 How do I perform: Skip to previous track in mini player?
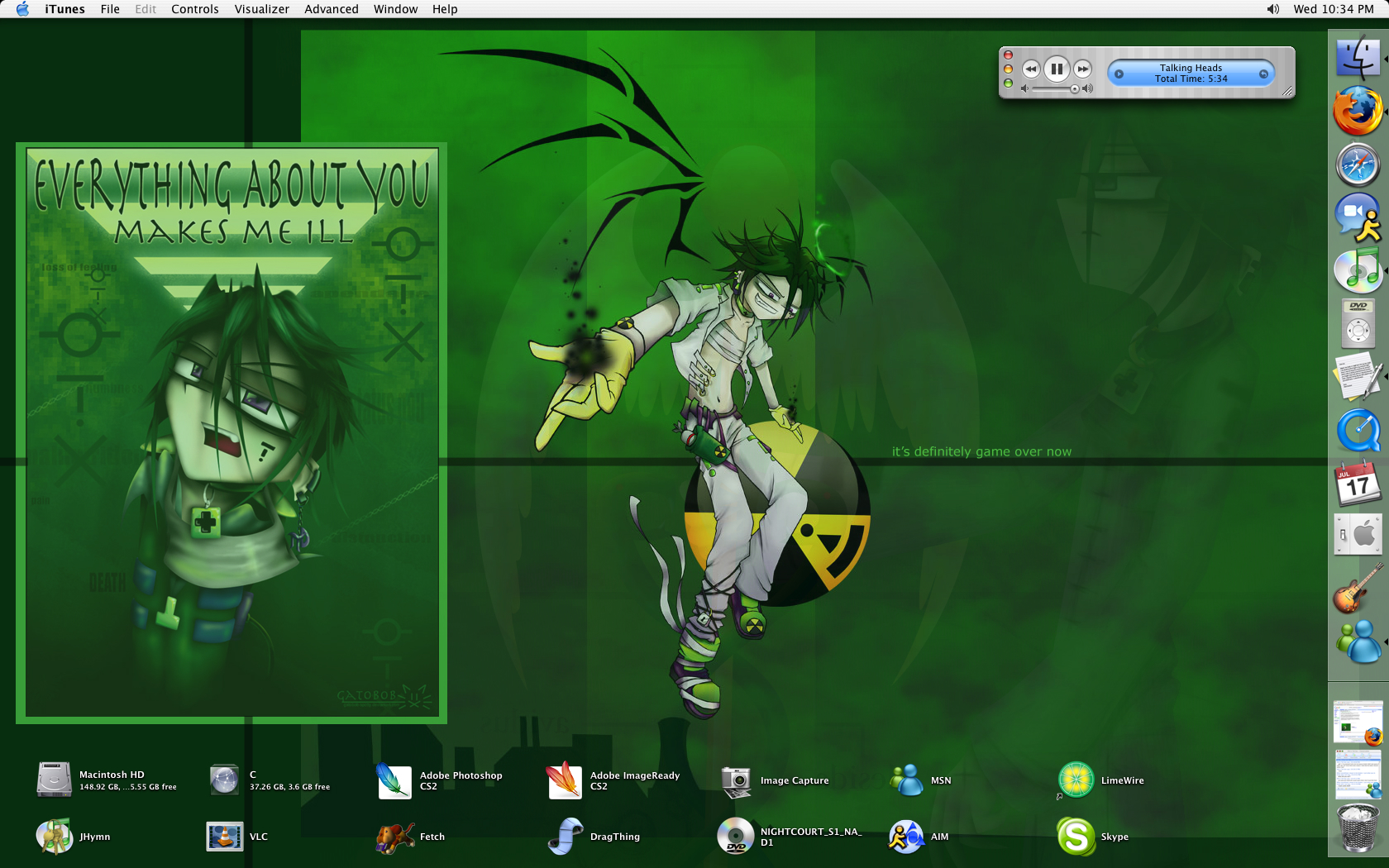[x=1030, y=69]
